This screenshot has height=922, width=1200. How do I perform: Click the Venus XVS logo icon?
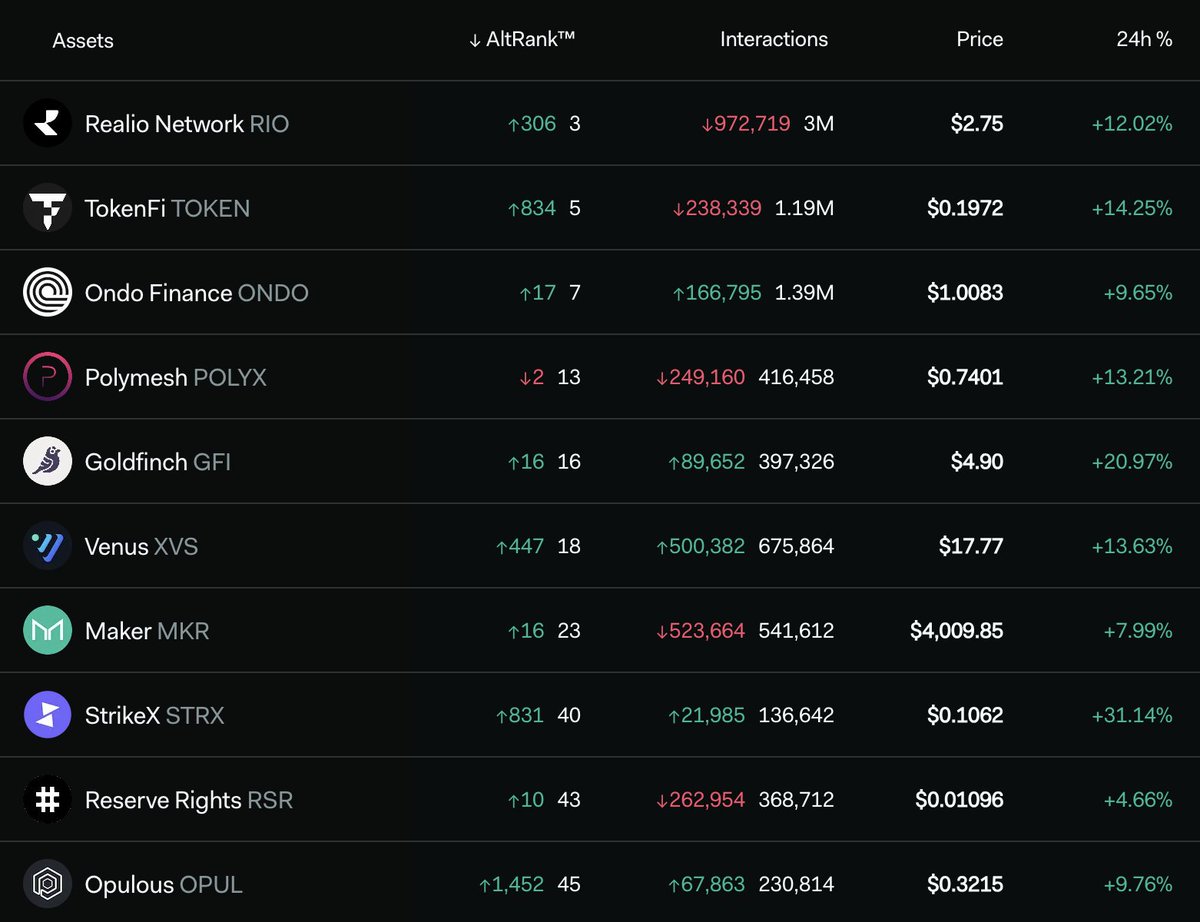coord(47,546)
